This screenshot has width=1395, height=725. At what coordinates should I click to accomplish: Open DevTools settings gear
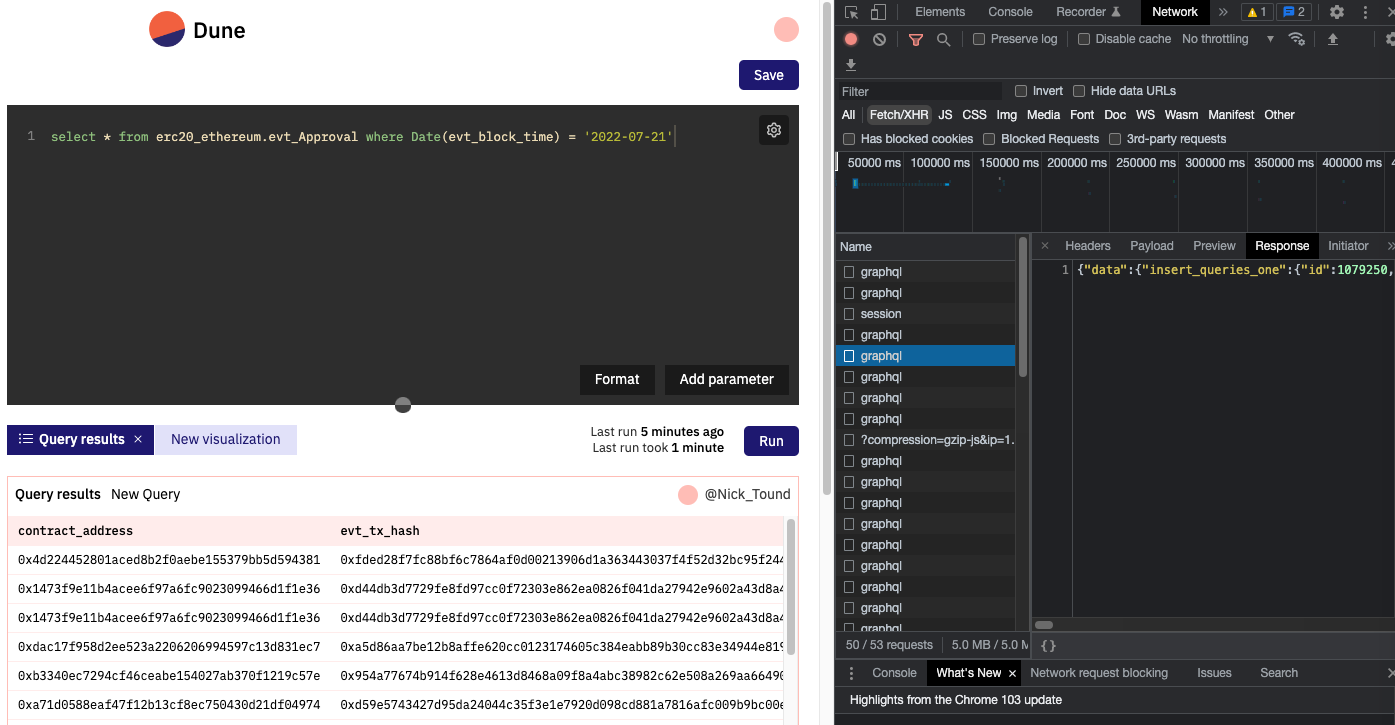1337,12
